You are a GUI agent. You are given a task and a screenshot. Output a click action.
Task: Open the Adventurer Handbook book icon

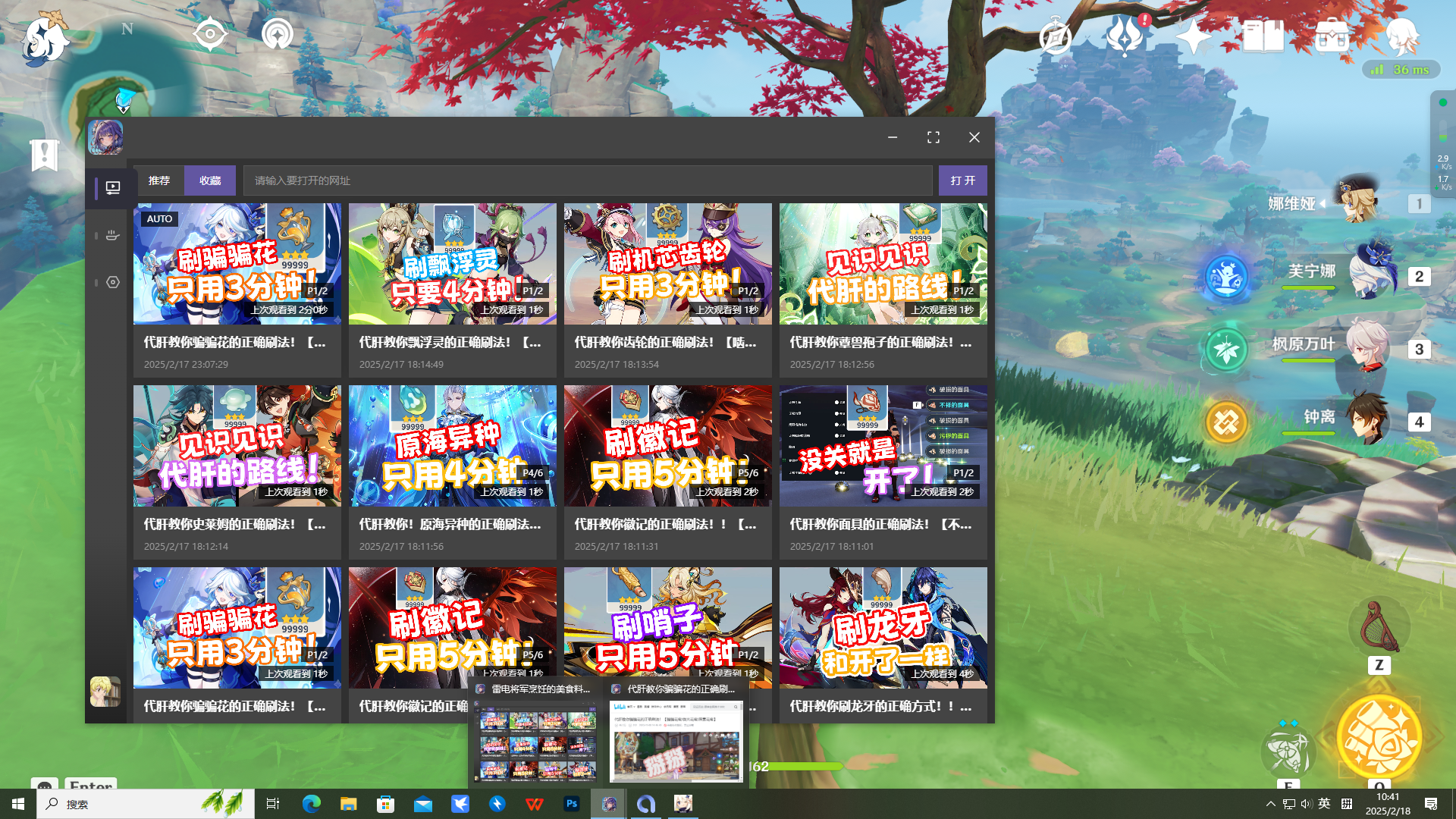point(1263,36)
